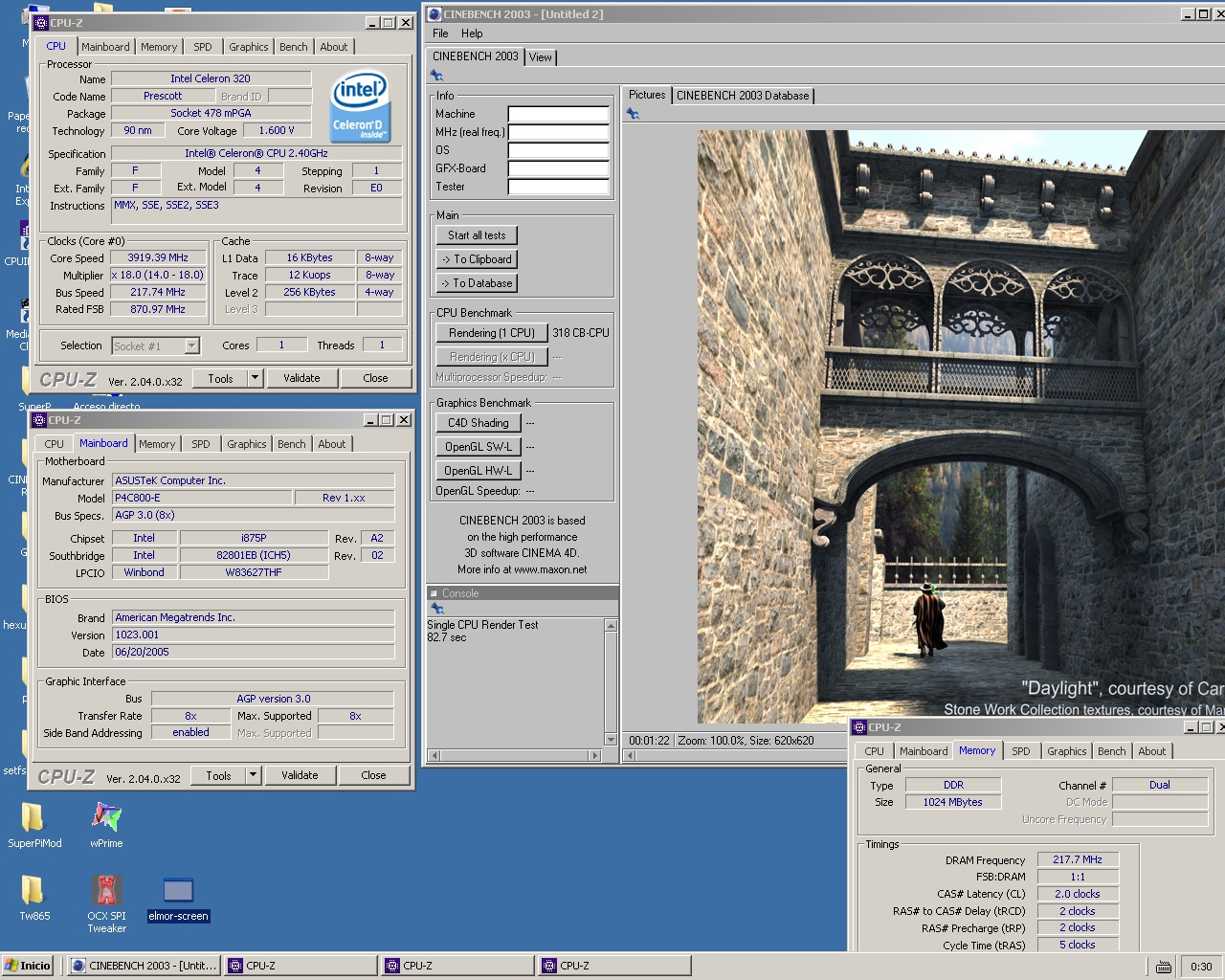Open the Tools dropdown arrow in CPU window
This screenshot has height=980, width=1225.
(x=255, y=378)
